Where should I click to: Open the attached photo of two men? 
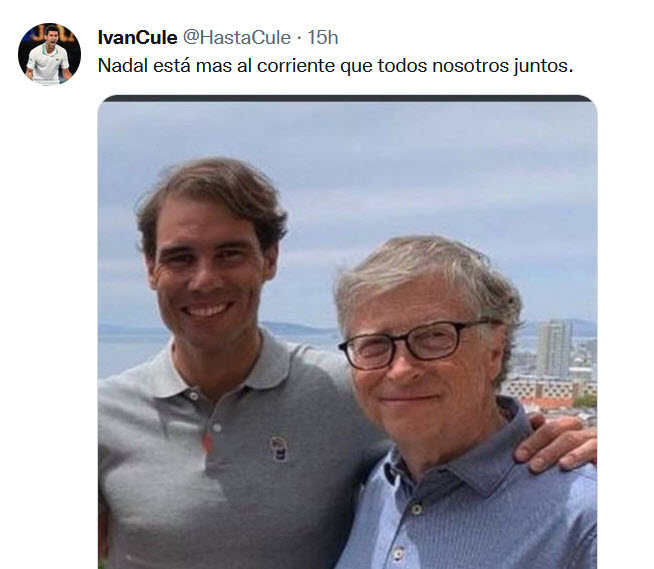[346, 330]
